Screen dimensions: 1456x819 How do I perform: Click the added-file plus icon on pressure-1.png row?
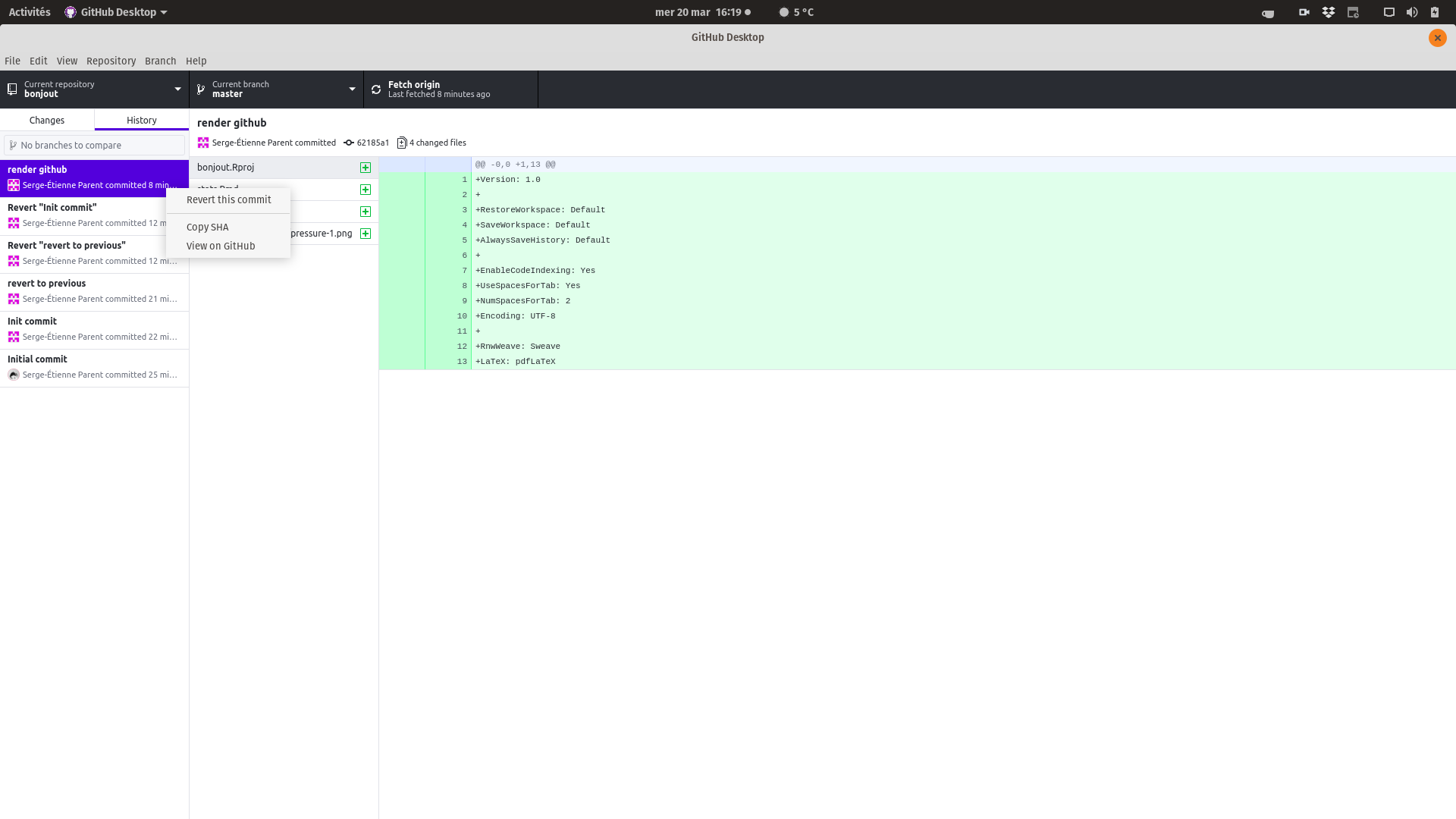click(366, 234)
